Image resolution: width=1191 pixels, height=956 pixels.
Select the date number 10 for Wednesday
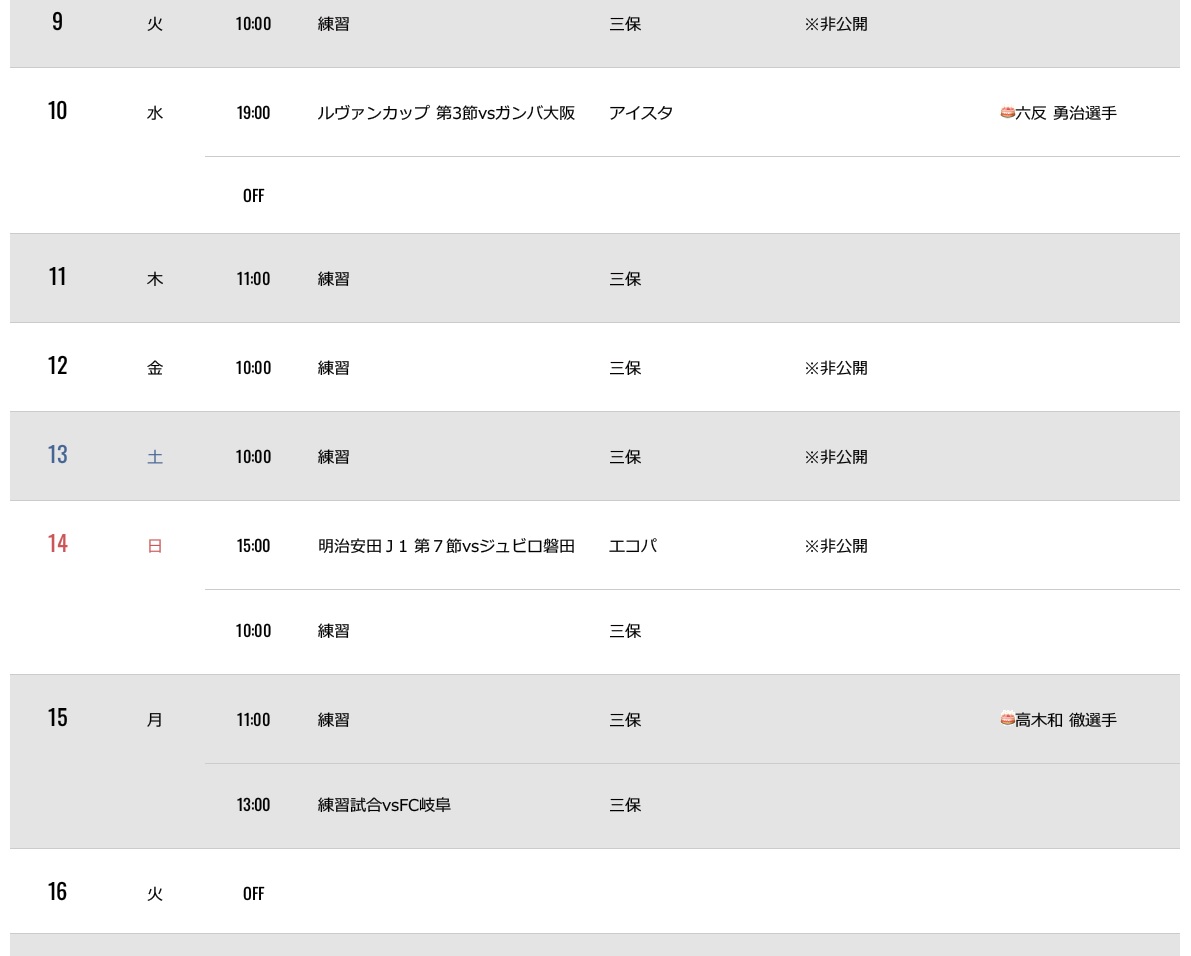58,110
